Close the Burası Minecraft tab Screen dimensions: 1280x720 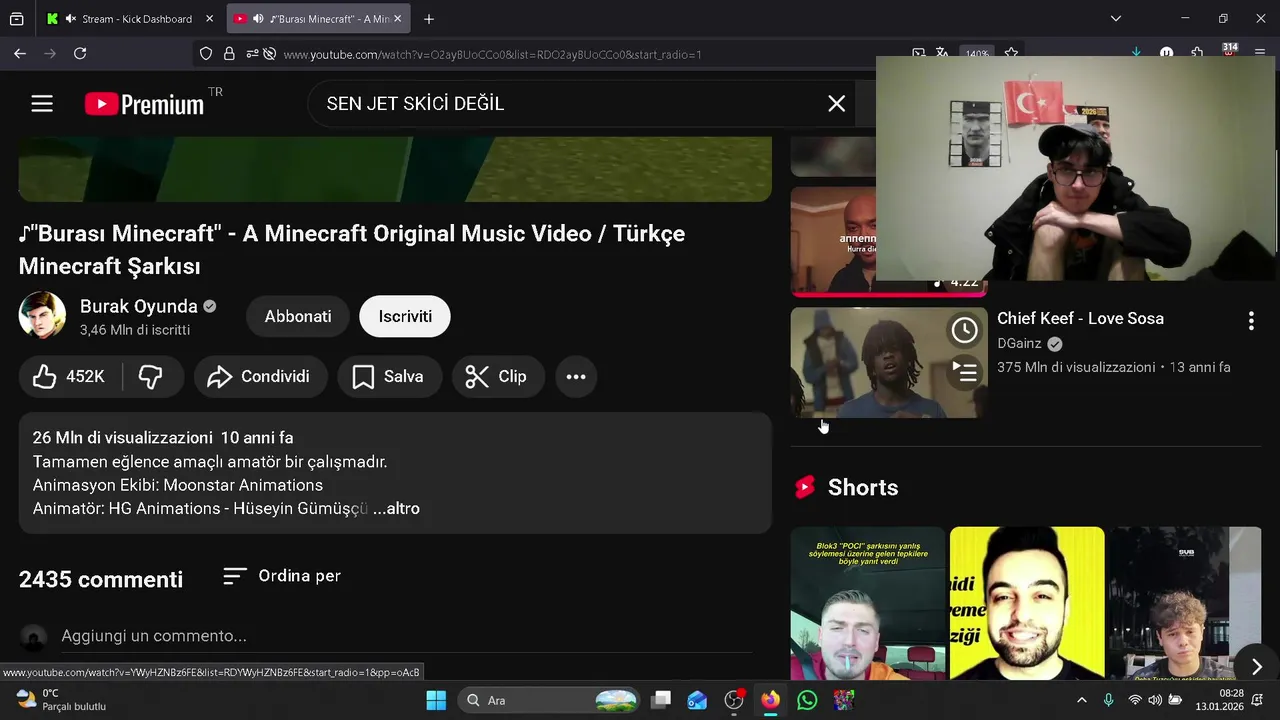click(397, 19)
